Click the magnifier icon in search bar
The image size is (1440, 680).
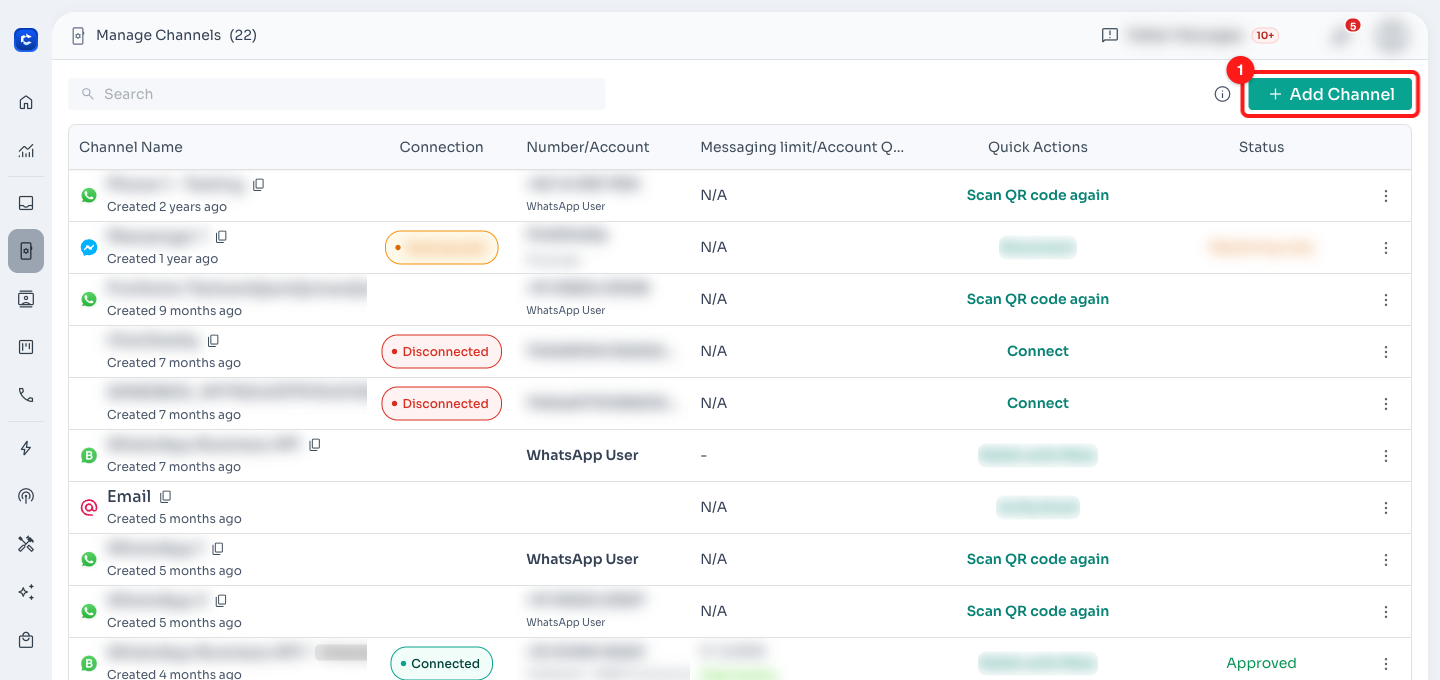click(x=88, y=94)
